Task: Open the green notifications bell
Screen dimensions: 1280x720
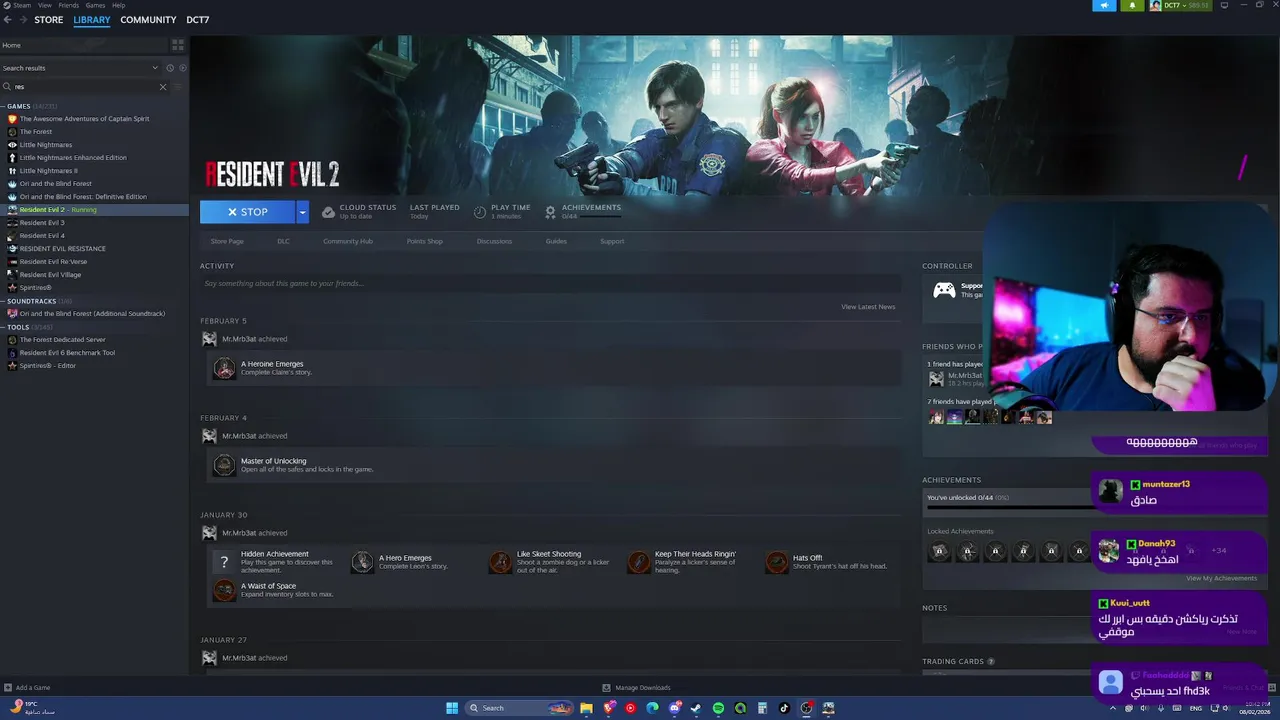Action: point(1132,5)
